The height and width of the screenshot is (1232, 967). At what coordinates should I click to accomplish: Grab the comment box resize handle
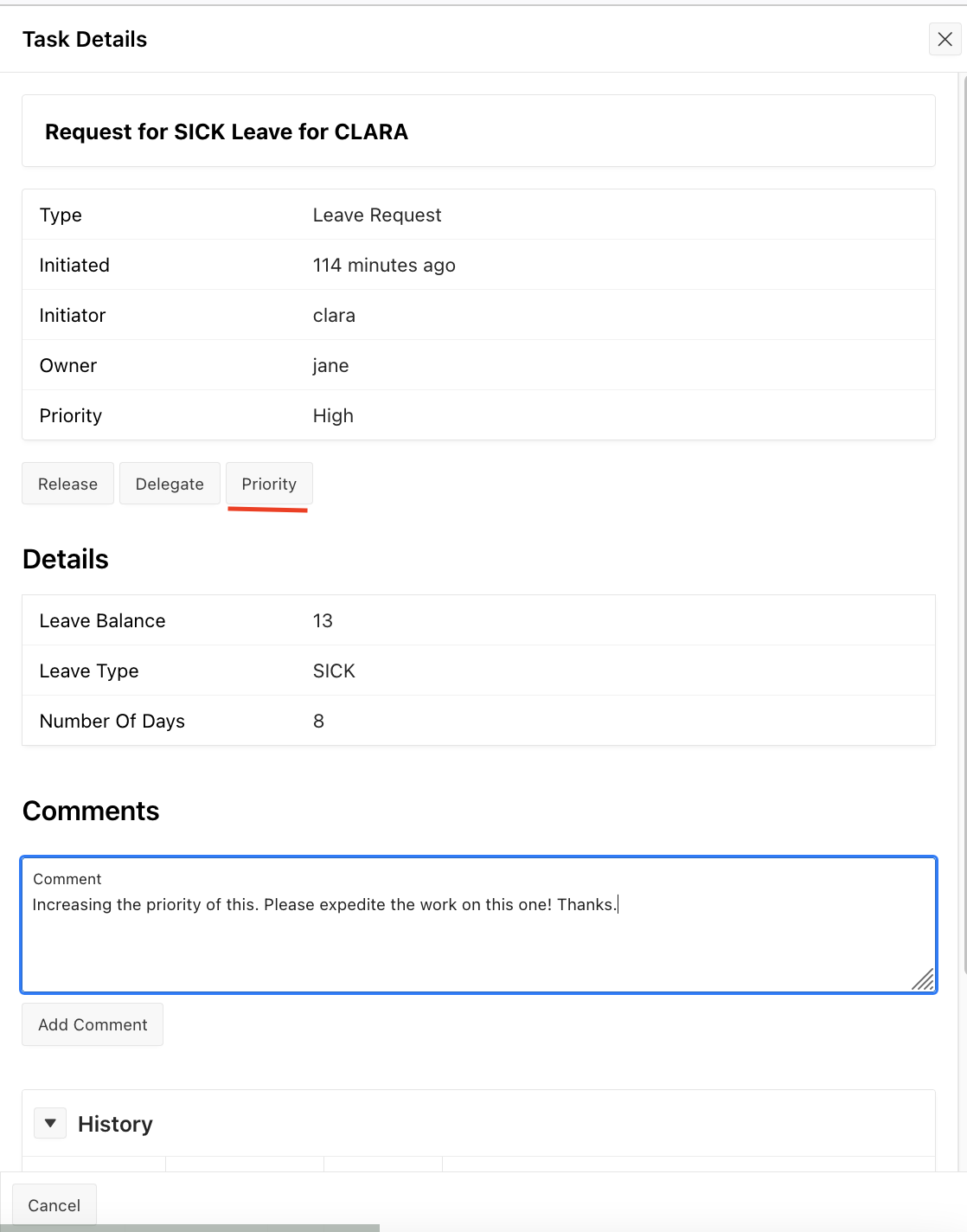coord(924,980)
